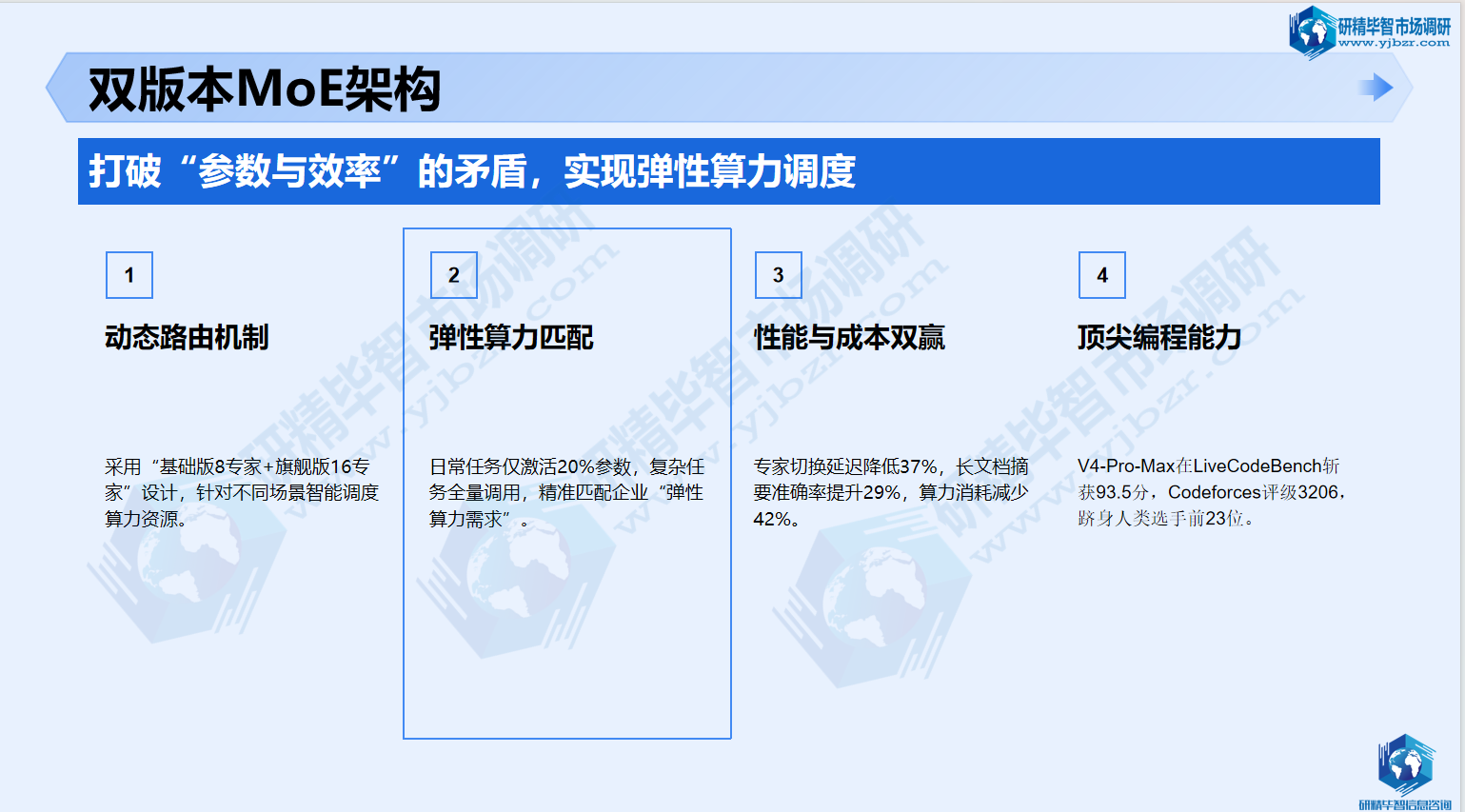
Task: Select the numbered box 4
Action: point(1102,275)
